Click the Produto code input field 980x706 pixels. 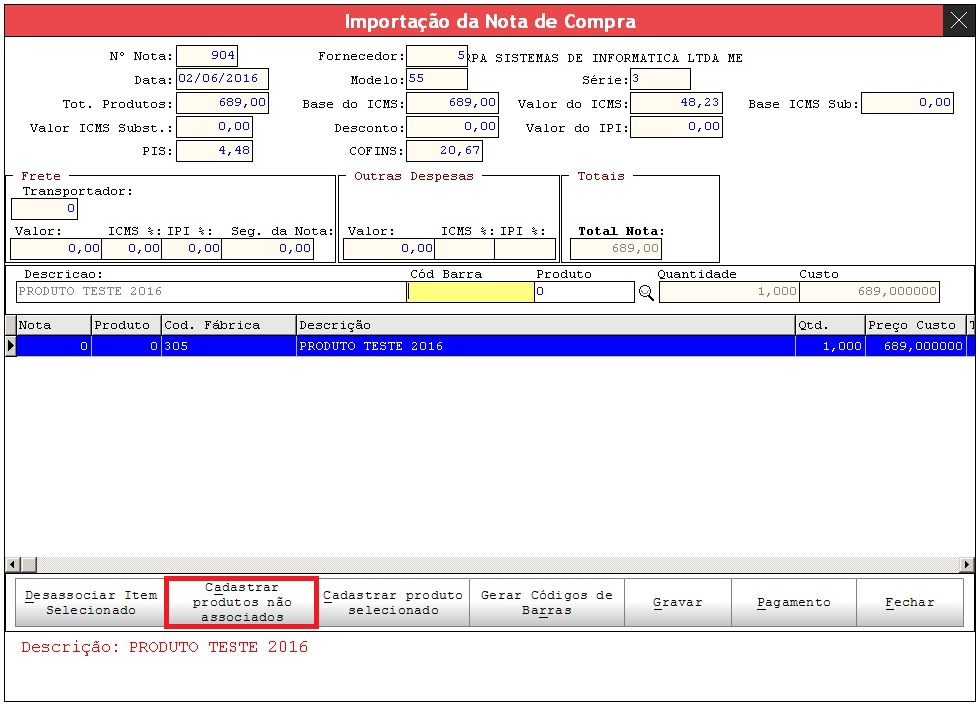[x=584, y=292]
